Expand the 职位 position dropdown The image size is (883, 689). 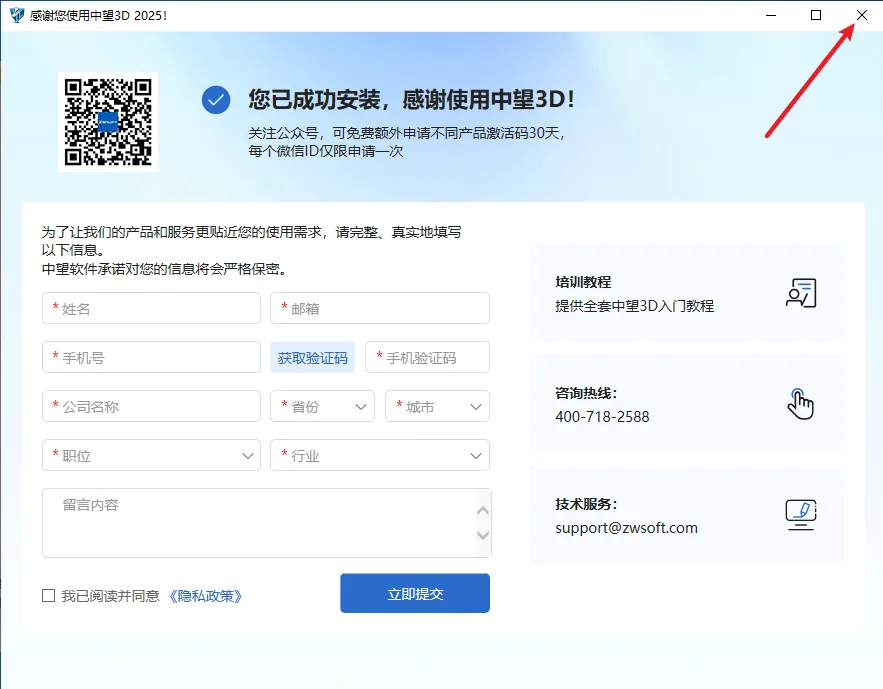(x=151, y=455)
